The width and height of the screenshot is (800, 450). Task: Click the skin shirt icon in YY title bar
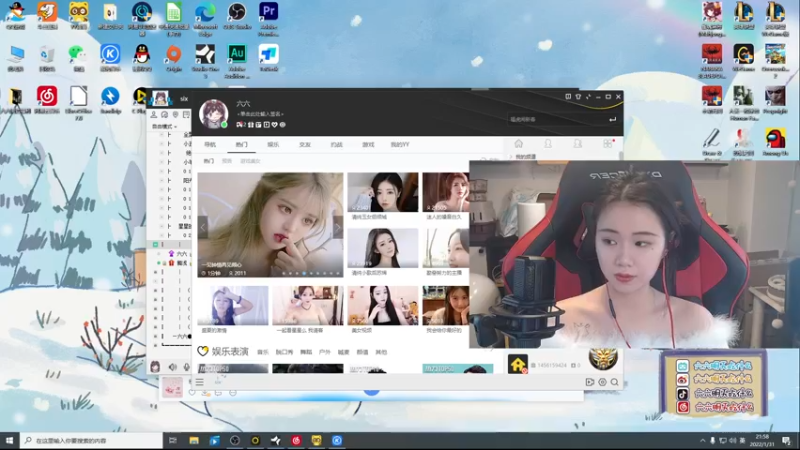coord(578,96)
